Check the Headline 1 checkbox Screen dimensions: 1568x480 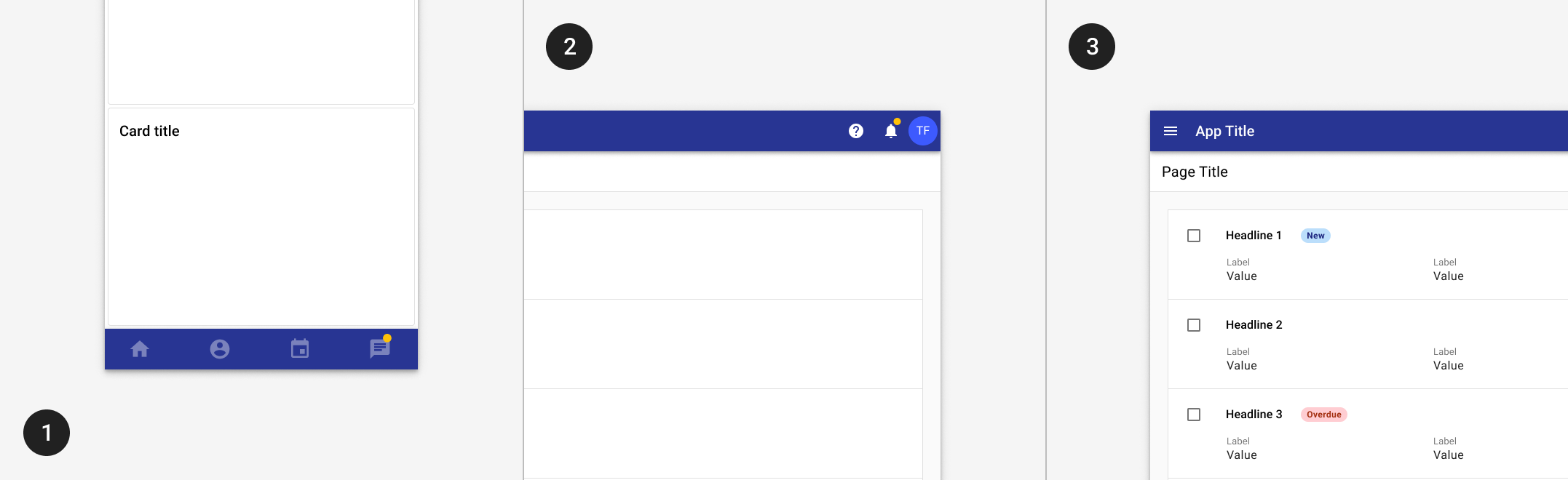pyautogui.click(x=1194, y=236)
